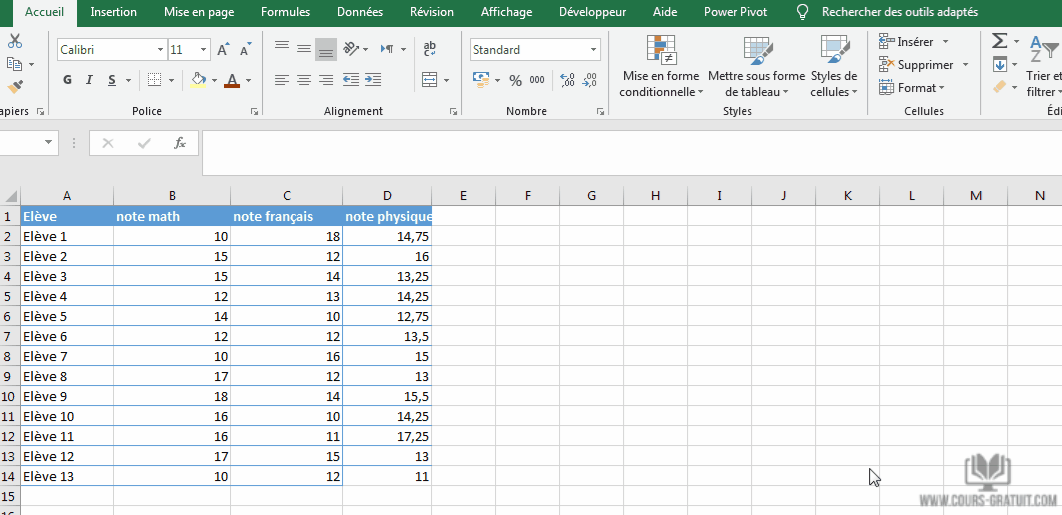
Task: Toggle underline with the S button
Action: pyautogui.click(x=111, y=80)
